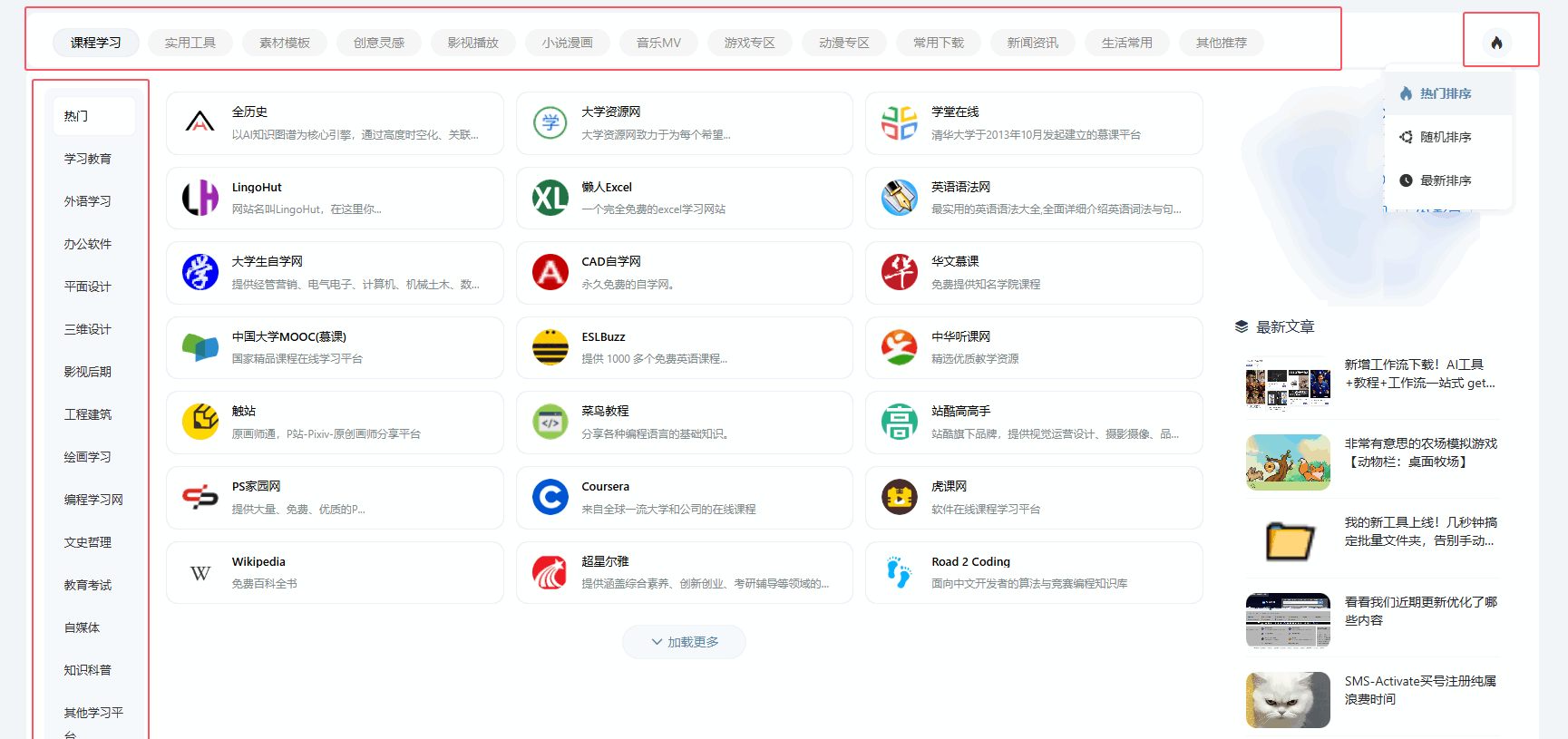The image size is (1568, 739).
Task: Expand the list with 加载更多
Action: point(685,642)
